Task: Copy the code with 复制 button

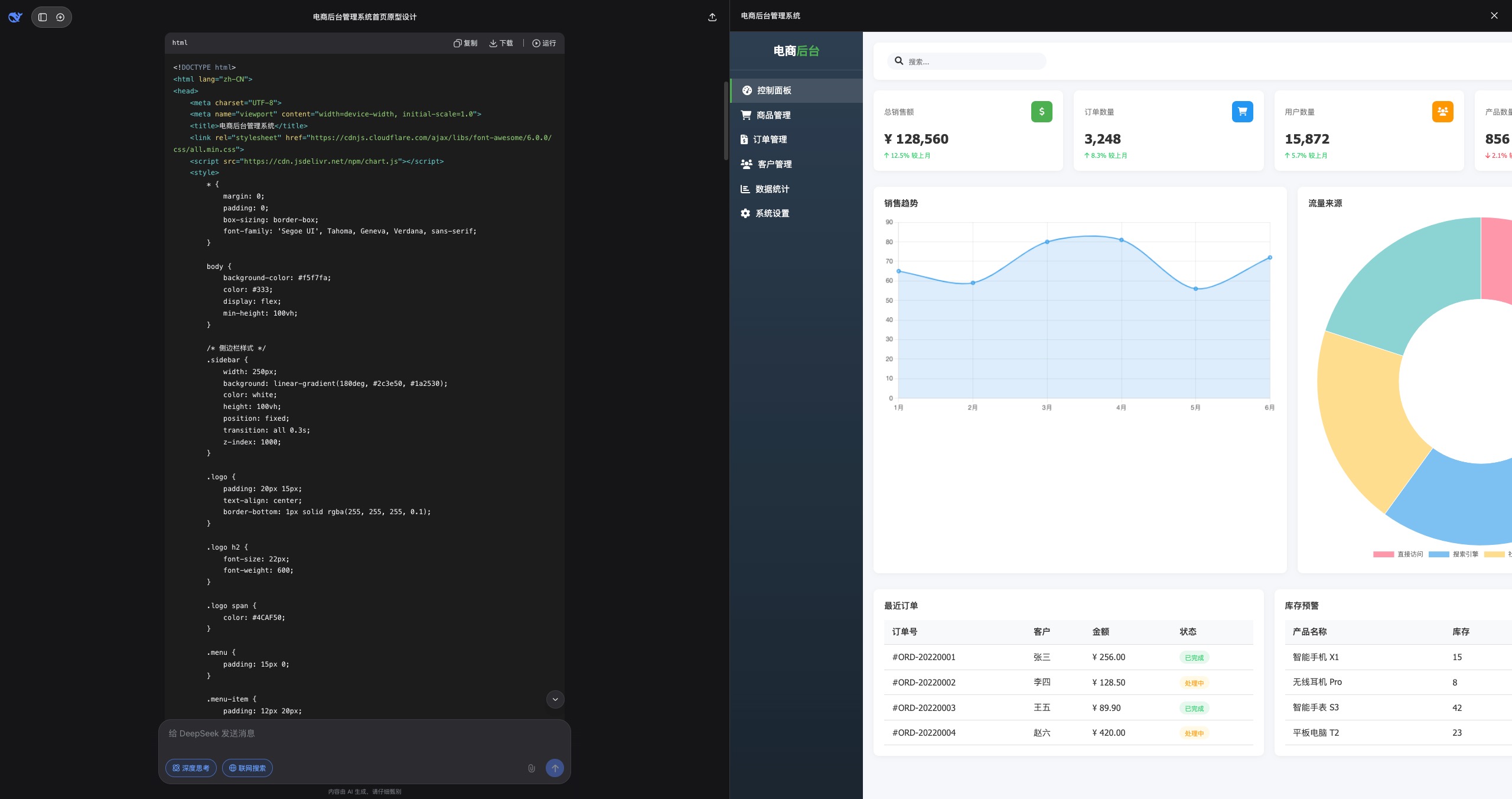Action: click(x=465, y=43)
